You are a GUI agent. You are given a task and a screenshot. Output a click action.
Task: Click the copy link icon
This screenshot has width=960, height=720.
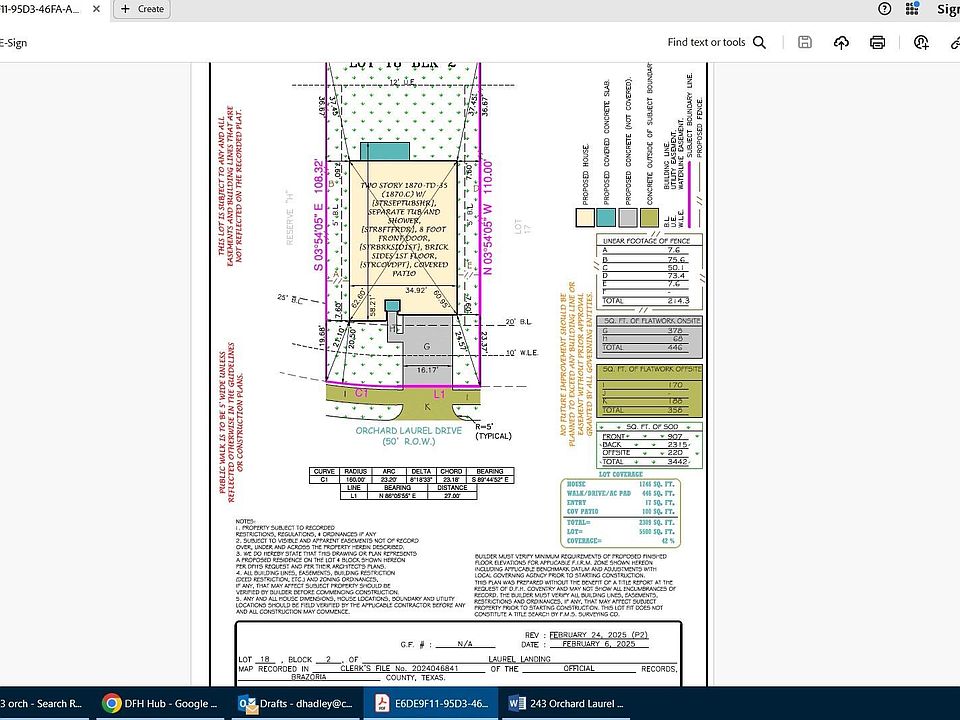point(953,42)
